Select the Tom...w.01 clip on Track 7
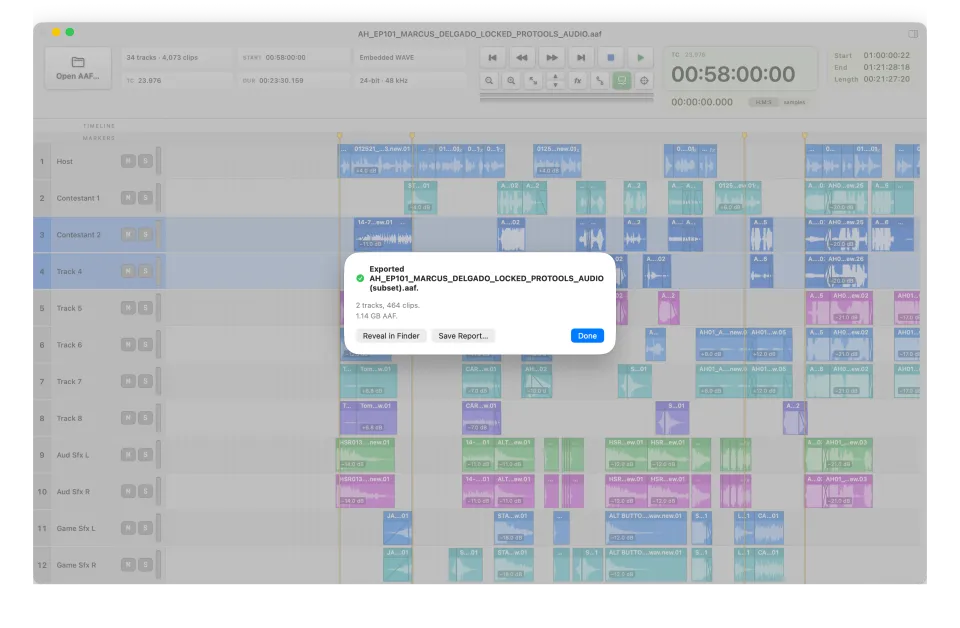Viewport: 960px width, 628px height. click(x=377, y=381)
